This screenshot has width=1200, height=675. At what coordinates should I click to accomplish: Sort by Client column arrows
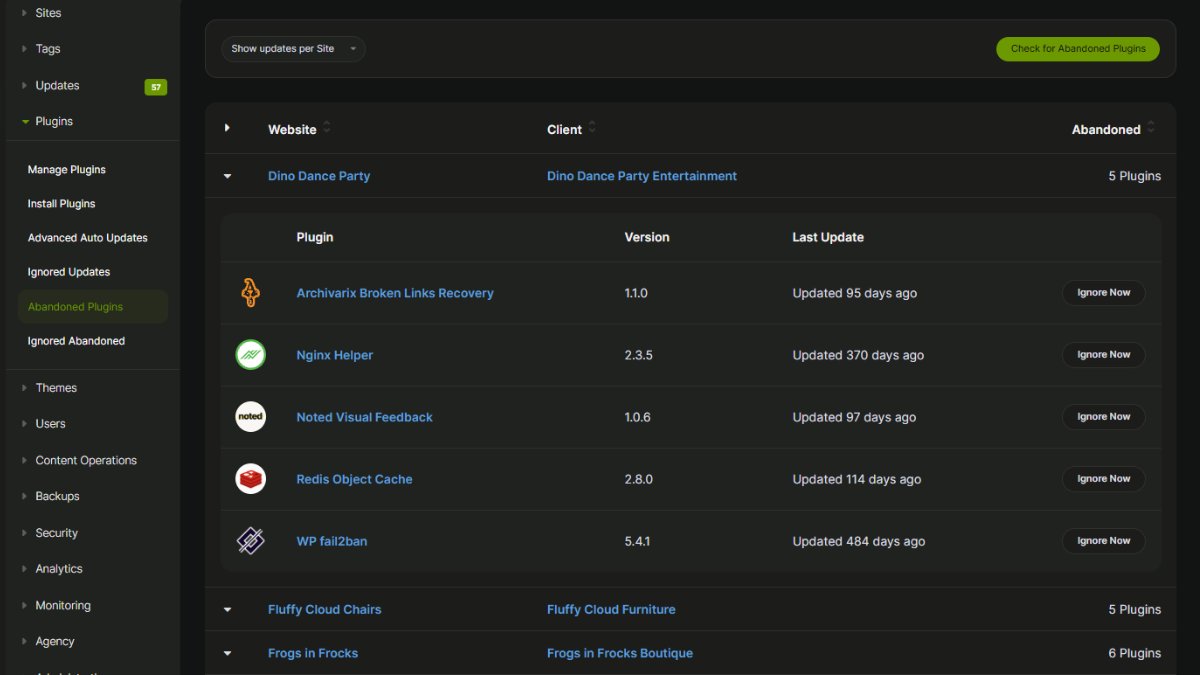coord(592,128)
